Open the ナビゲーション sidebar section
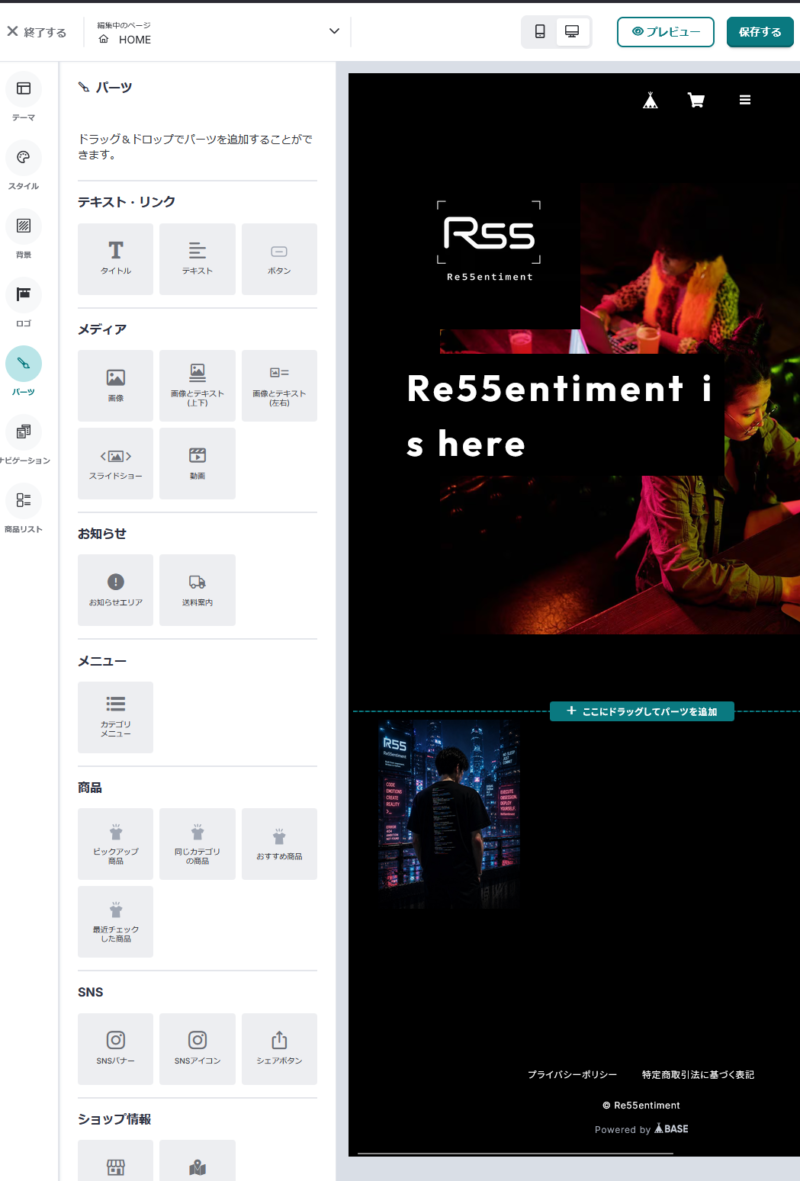 23,440
